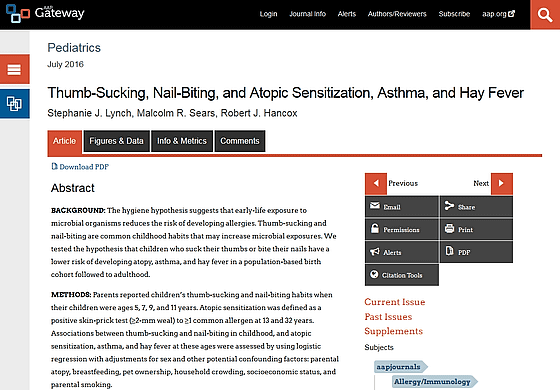The height and width of the screenshot is (390, 560).
Task: Click the Alerts megaphone icon
Action: [375, 252]
